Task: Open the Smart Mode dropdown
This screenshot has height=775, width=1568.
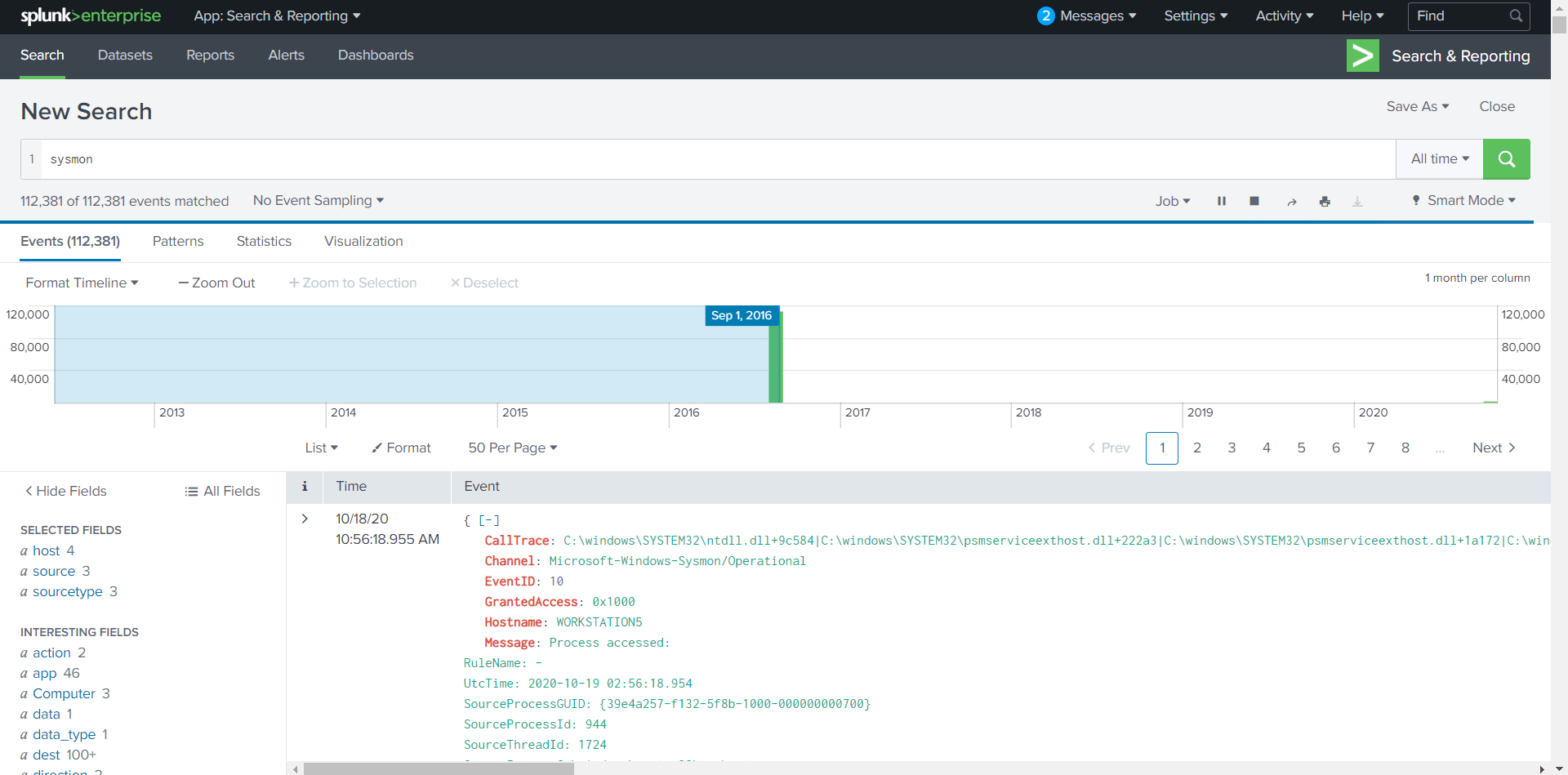Action: click(1463, 200)
